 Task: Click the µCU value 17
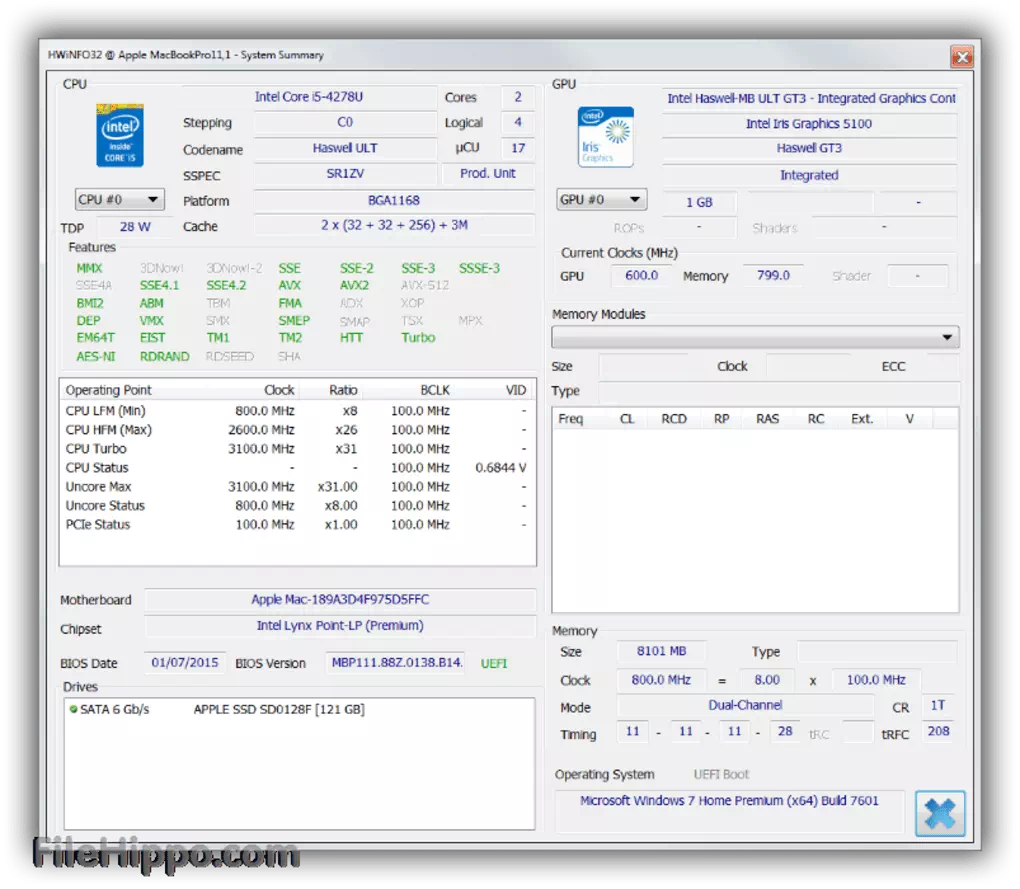(518, 148)
